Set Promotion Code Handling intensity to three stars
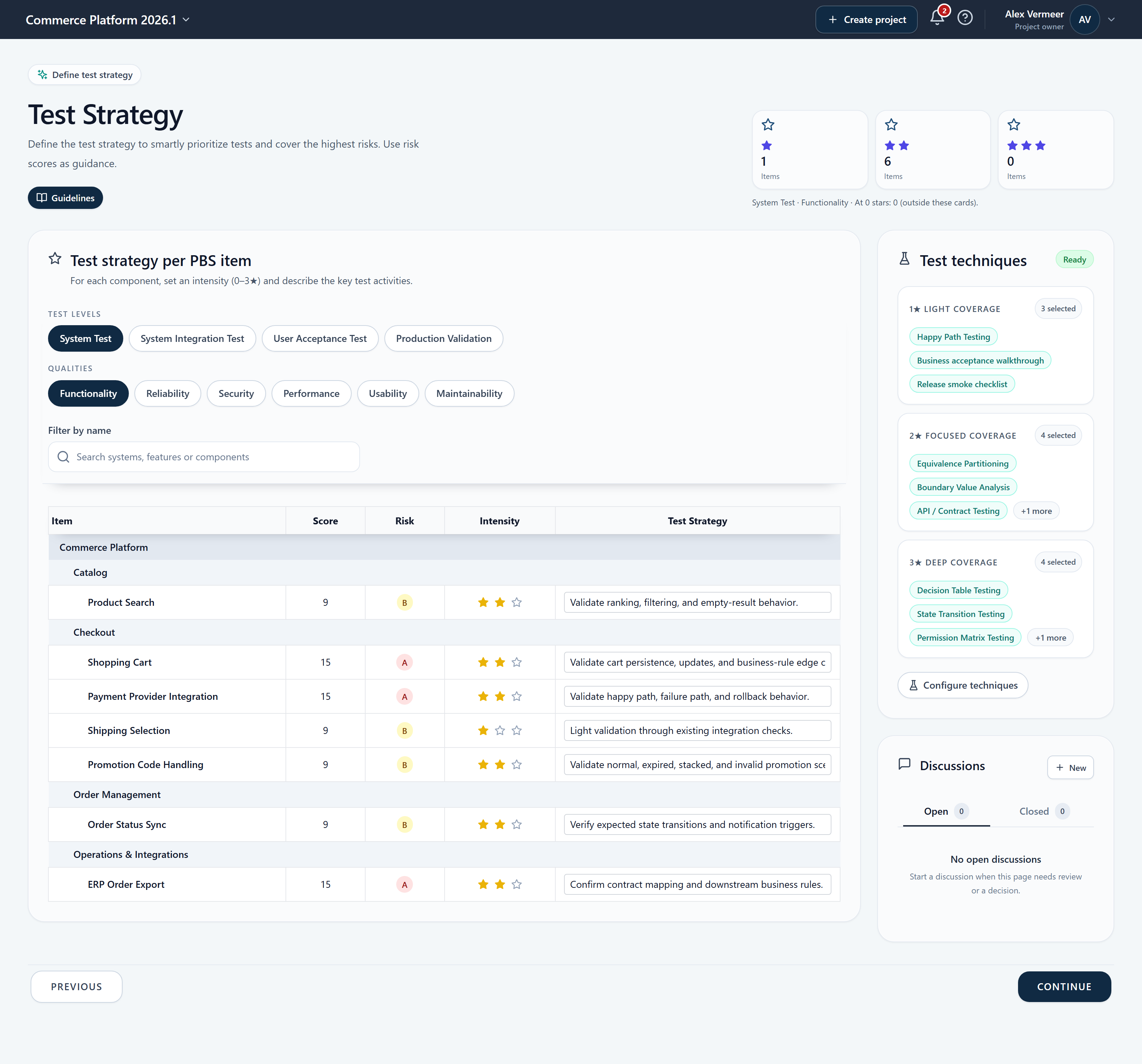This screenshot has height=1064, width=1142. pyautogui.click(x=516, y=764)
